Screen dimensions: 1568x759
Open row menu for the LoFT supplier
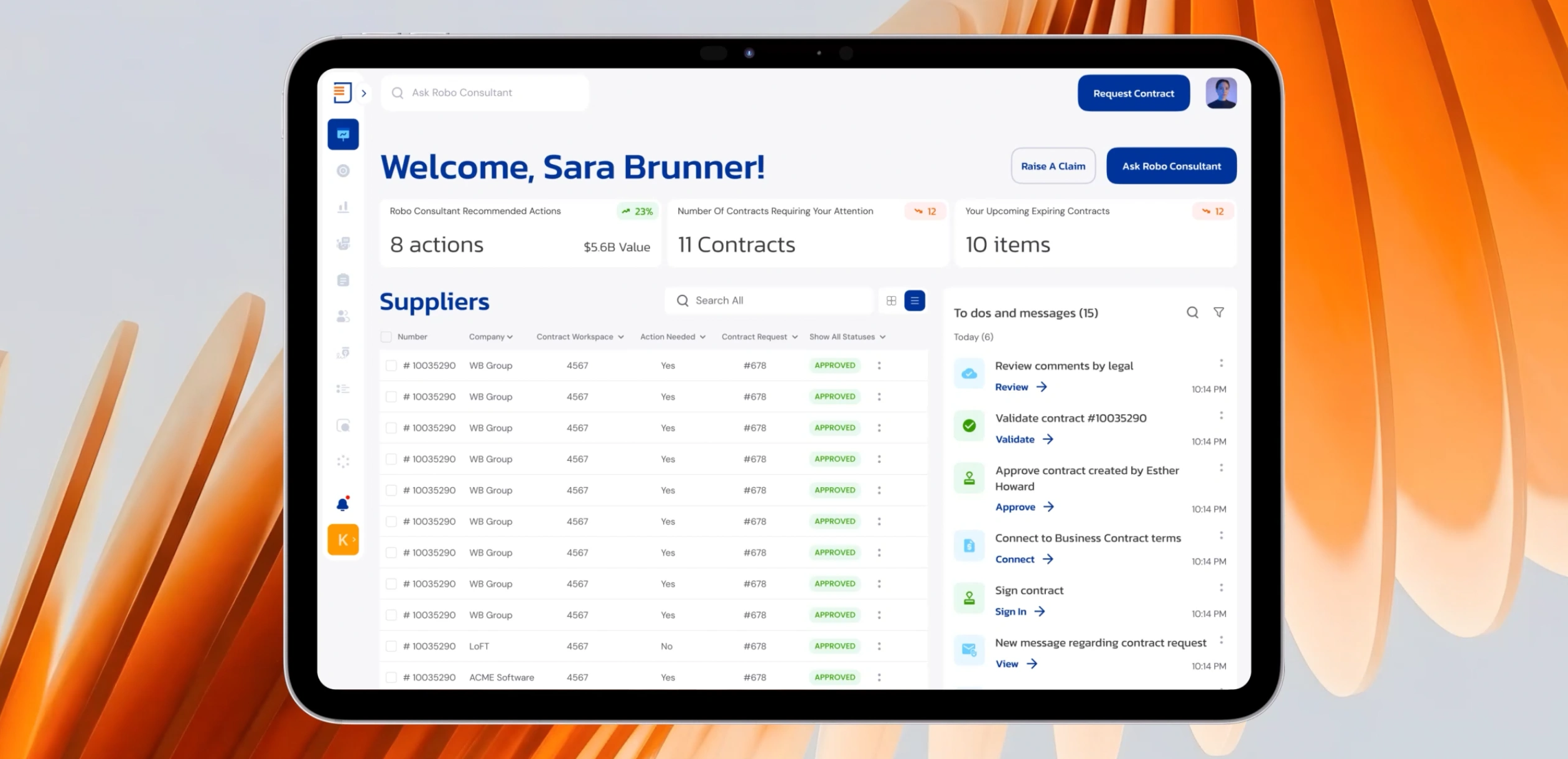tap(879, 646)
